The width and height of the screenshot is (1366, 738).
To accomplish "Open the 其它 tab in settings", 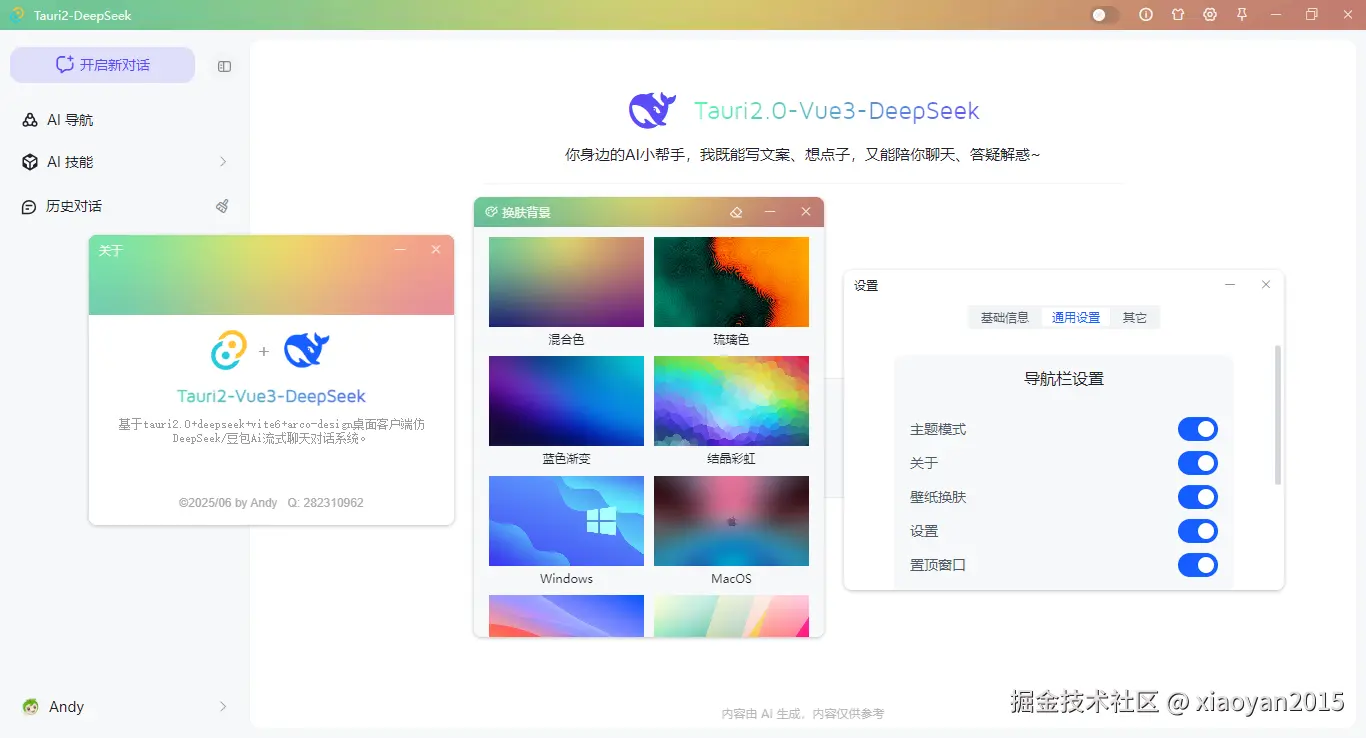I will tap(1135, 317).
